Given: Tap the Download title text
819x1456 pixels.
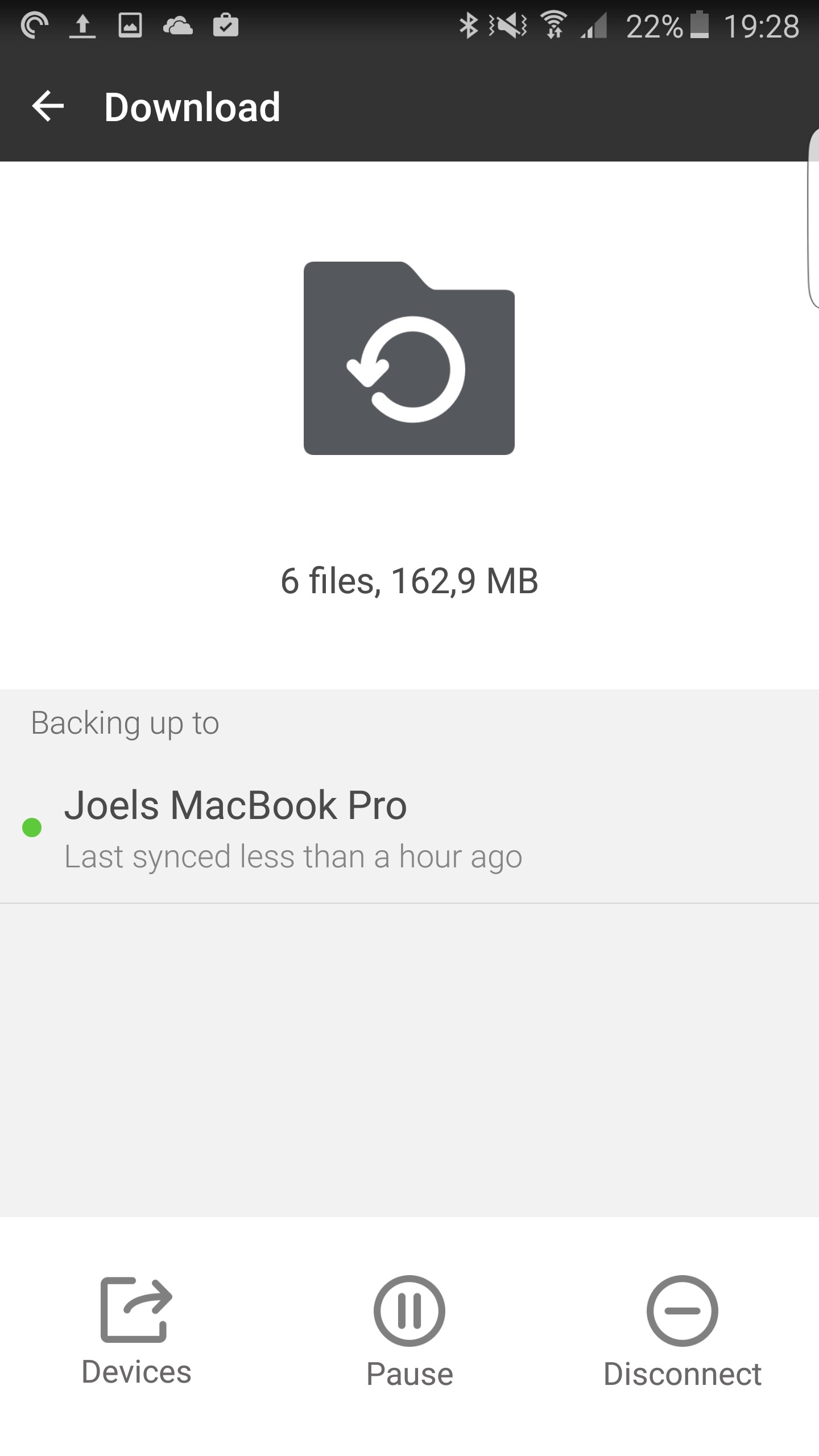Looking at the screenshot, I should tap(192, 107).
